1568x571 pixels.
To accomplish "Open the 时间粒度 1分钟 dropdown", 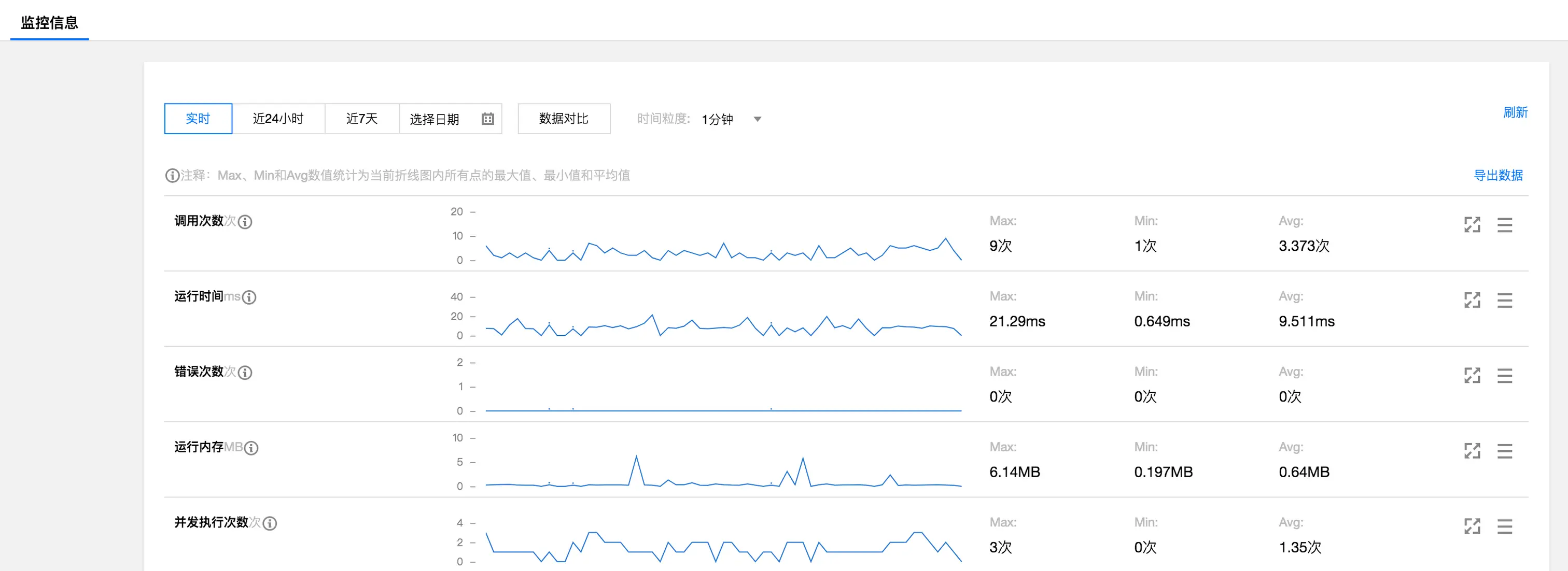I will pos(731,119).
